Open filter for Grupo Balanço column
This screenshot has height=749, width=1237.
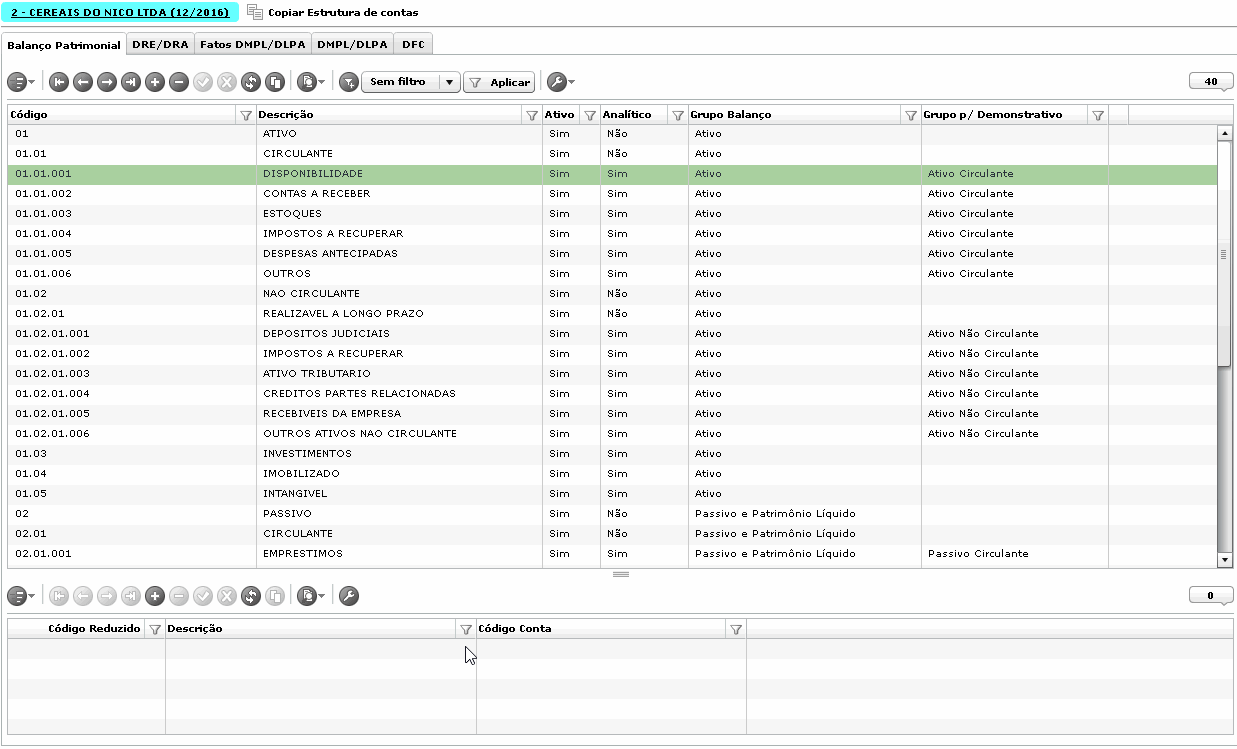911,115
